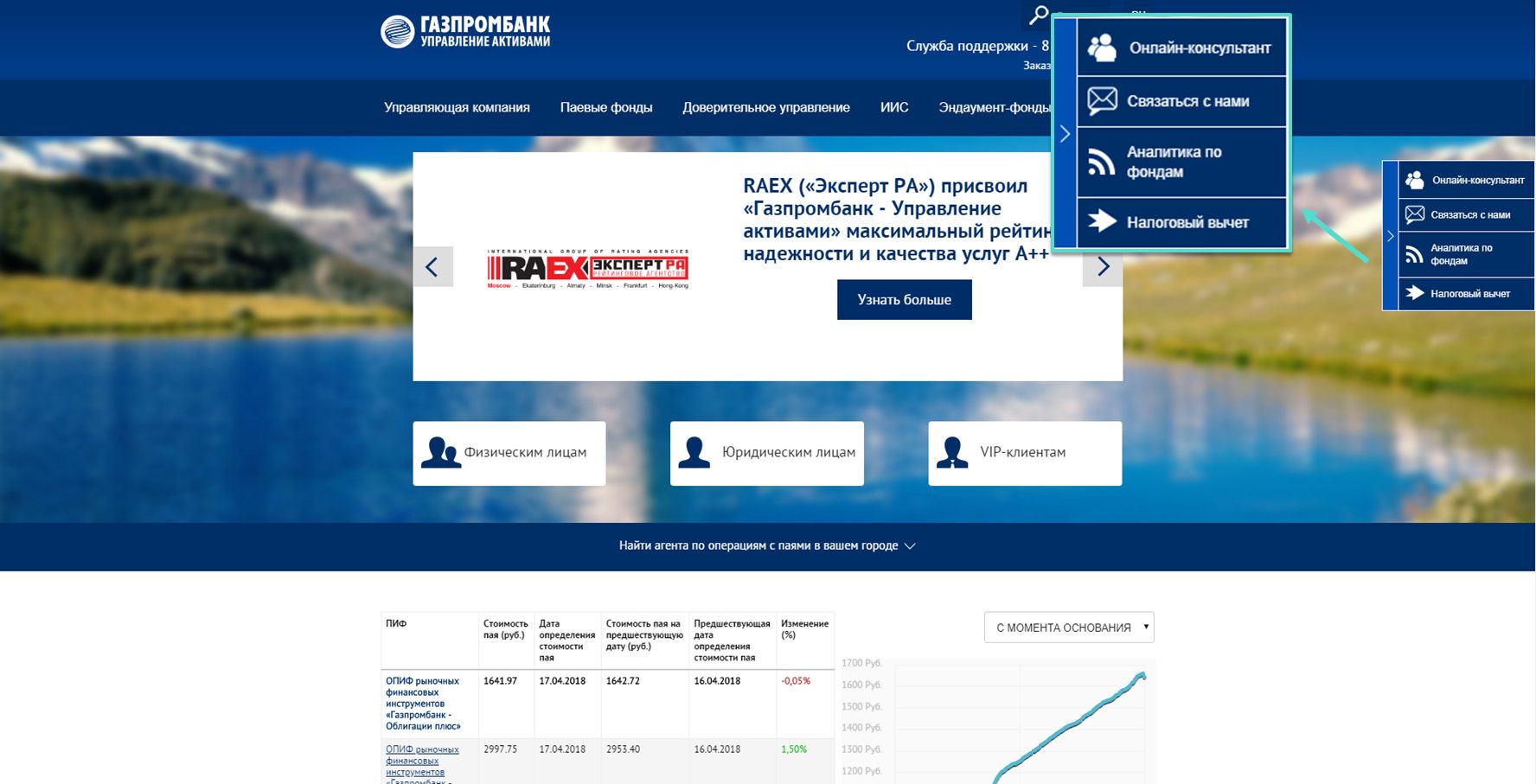The width and height of the screenshot is (1536, 784).
Task: Click the Узнать больше button
Action: coord(905,300)
